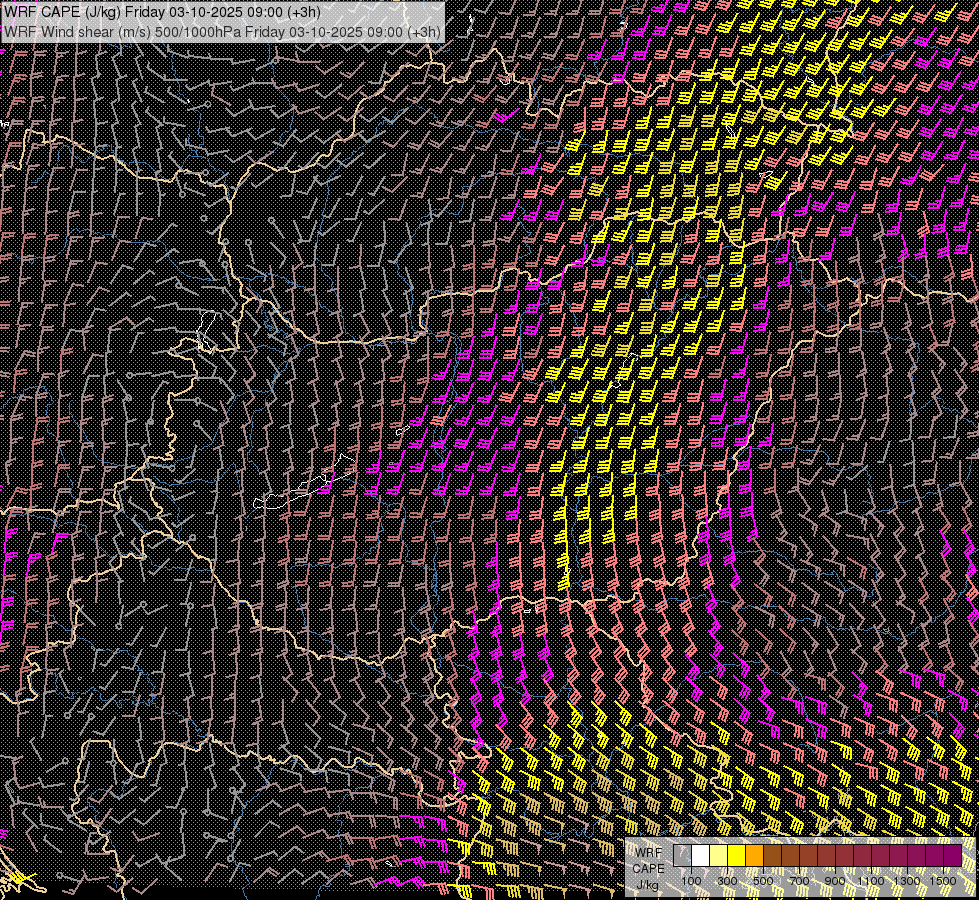Viewport: 979px width, 900px height.
Task: Click the white swatch in CAPE legend
Action: pyautogui.click(x=700, y=856)
